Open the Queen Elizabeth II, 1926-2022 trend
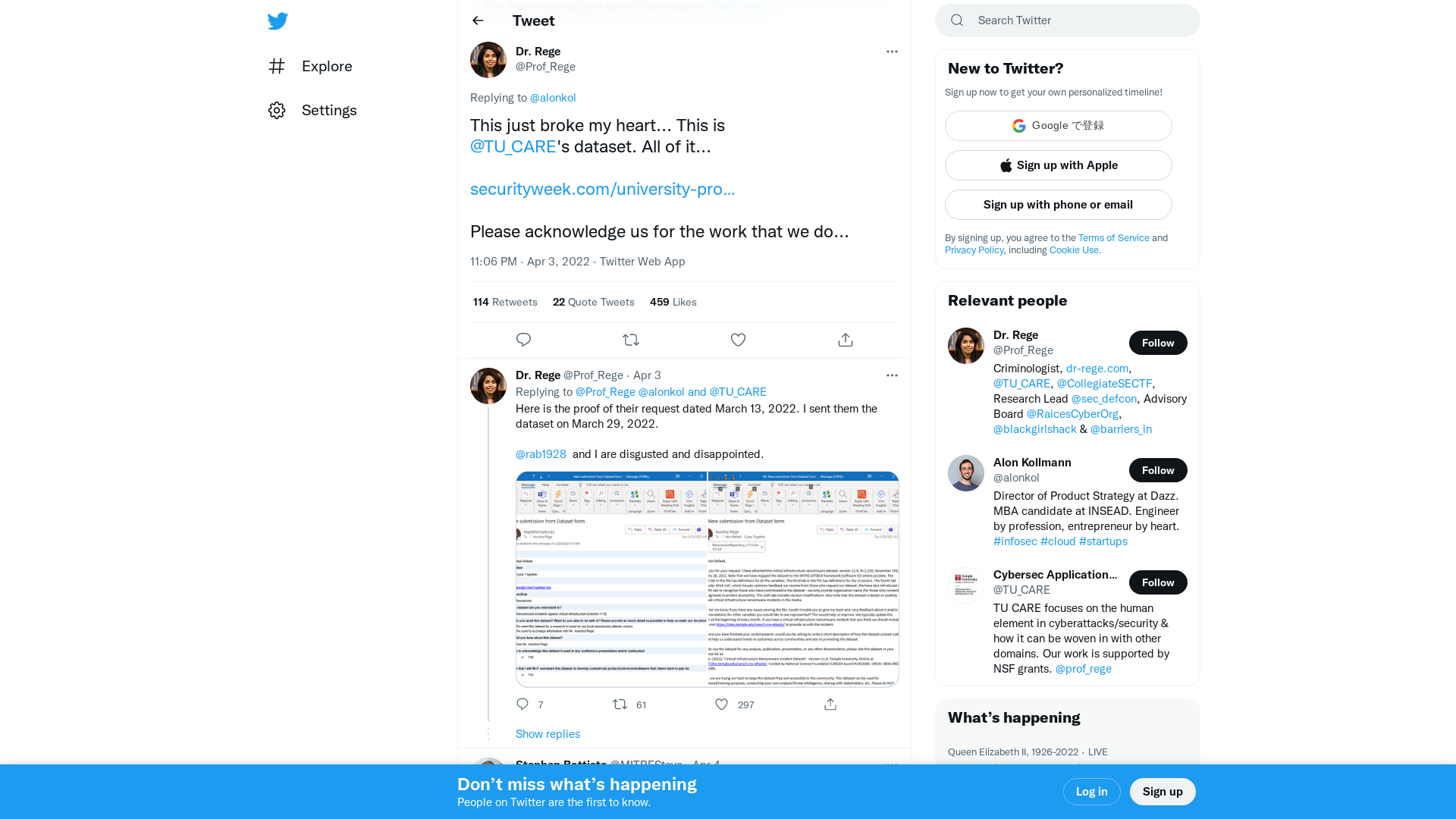The width and height of the screenshot is (1456, 819). [x=1013, y=752]
